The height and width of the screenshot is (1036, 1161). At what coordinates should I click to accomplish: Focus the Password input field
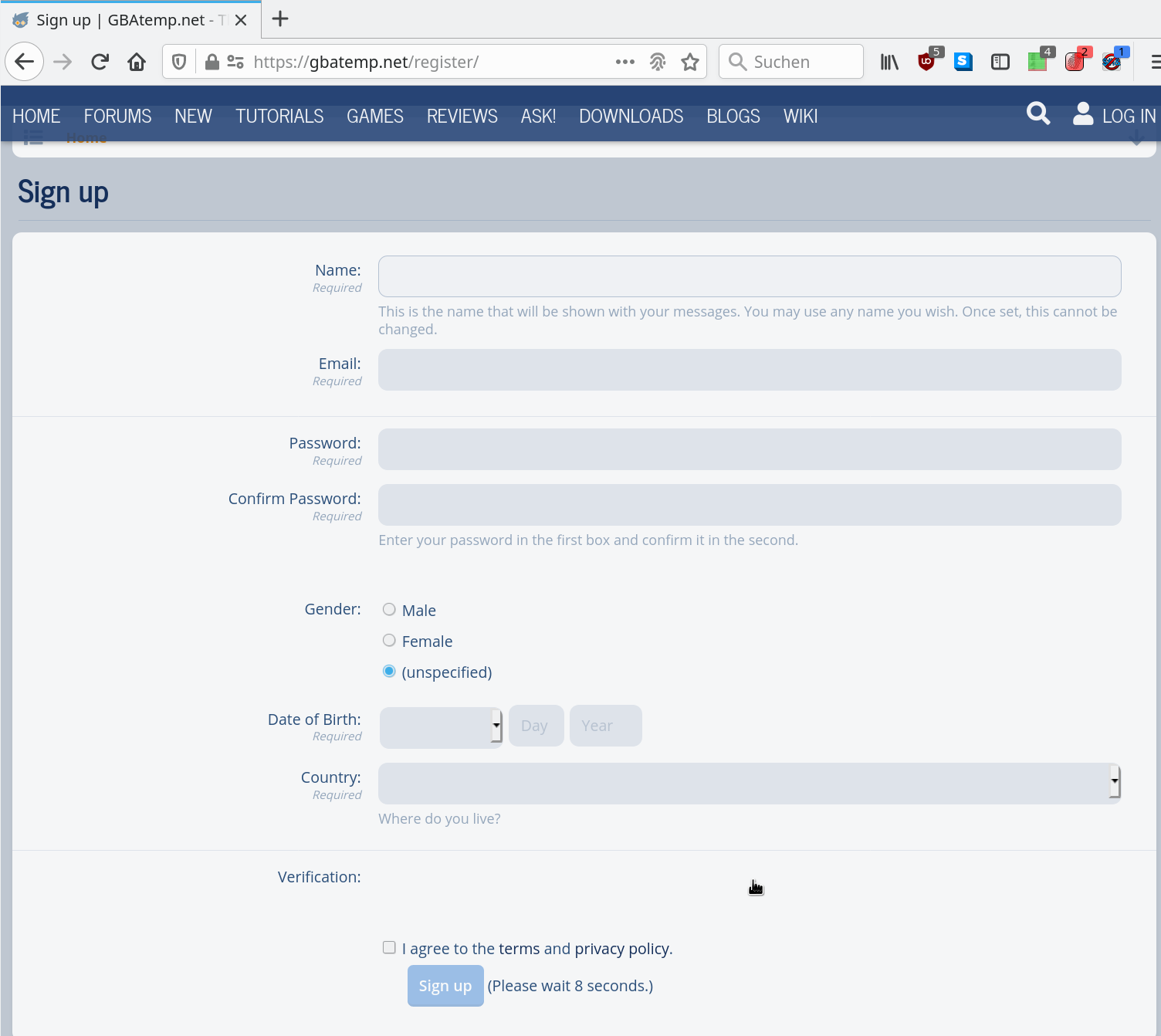[x=750, y=449]
